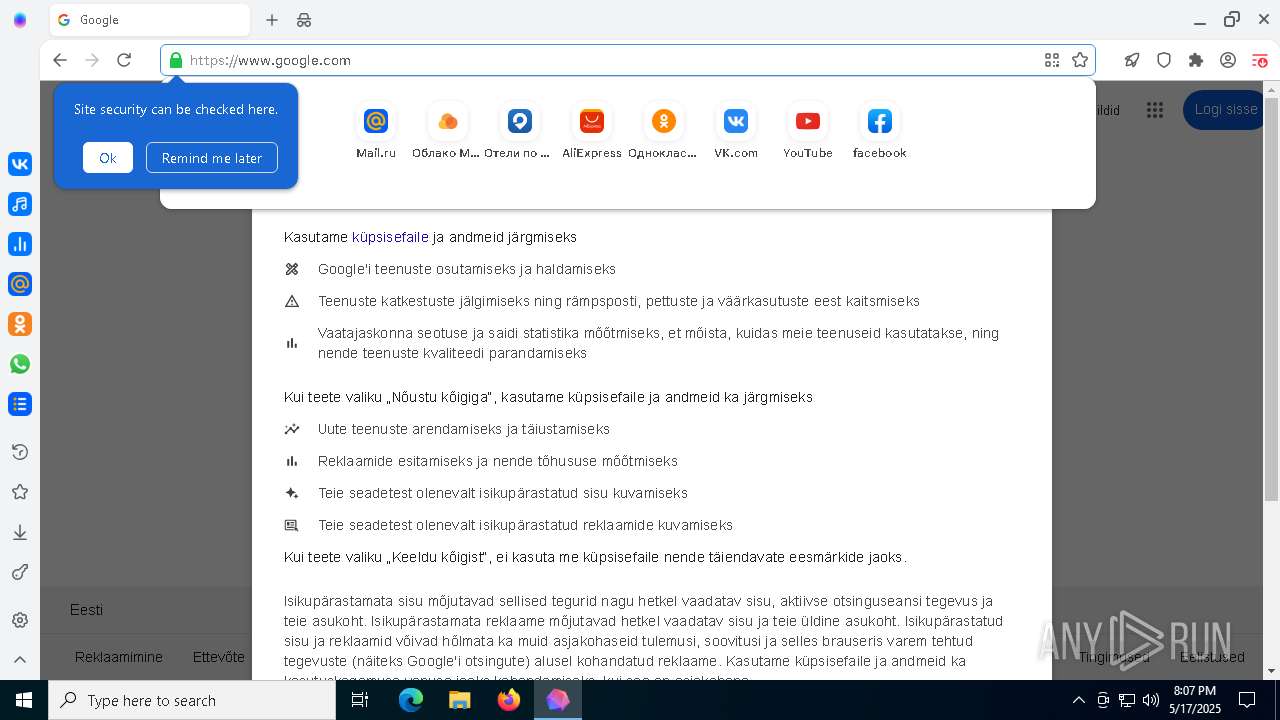Image resolution: width=1280 pixels, height=720 pixels.
Task: Open the AliExpress shortcut tile
Action: 592,131
